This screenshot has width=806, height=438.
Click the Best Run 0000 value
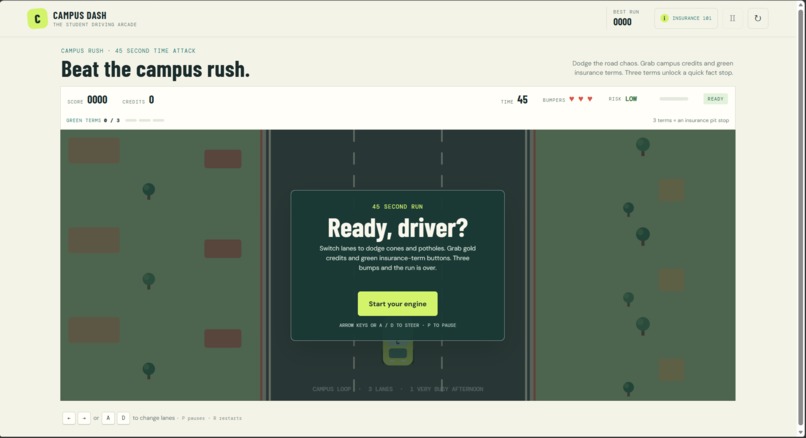622,22
